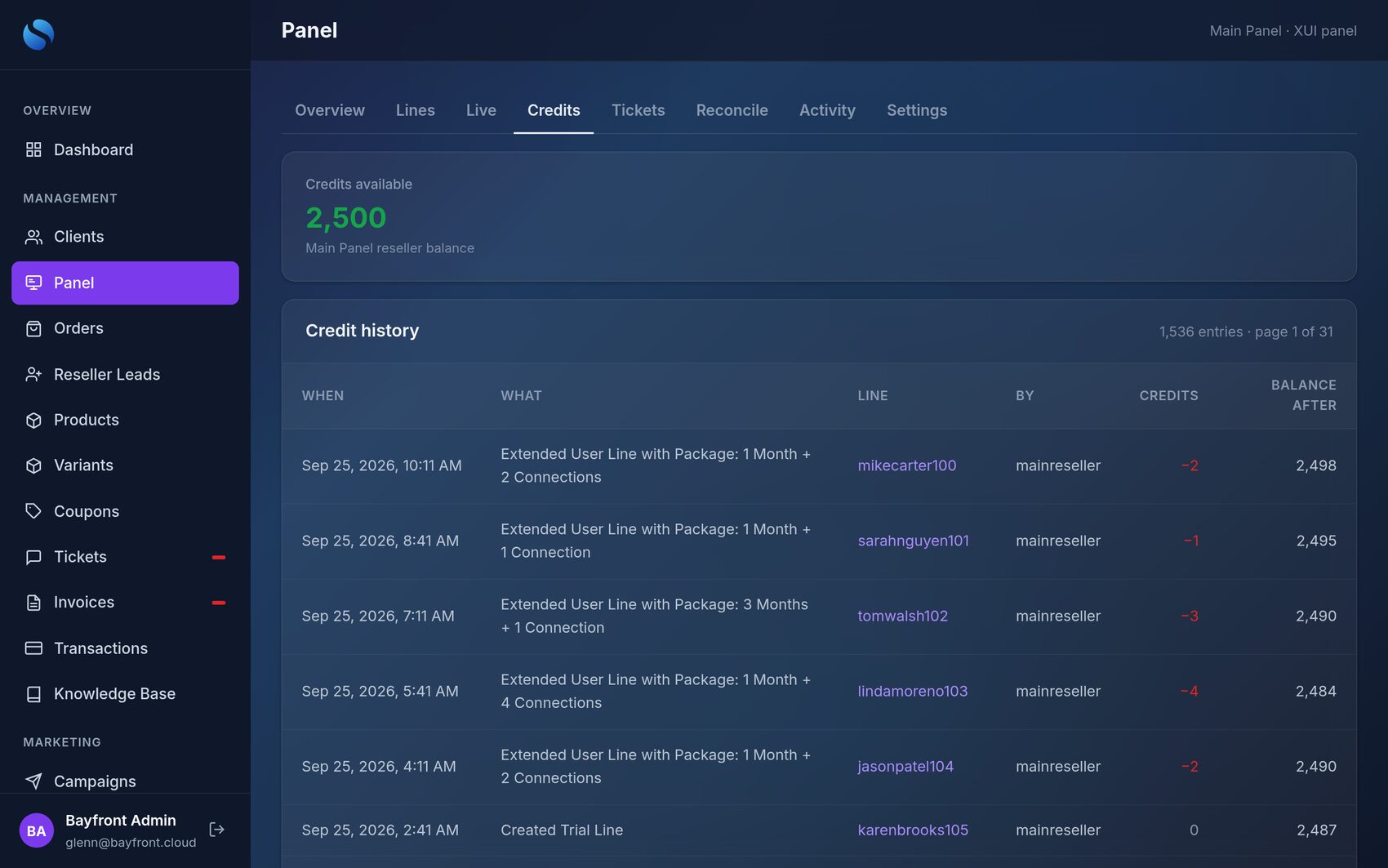Open the tomwalsh102 line link

[902, 616]
